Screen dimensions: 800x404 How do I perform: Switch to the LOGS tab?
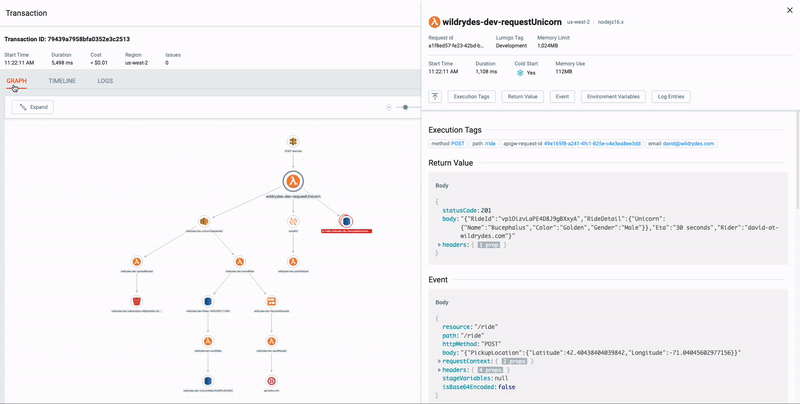(105, 81)
